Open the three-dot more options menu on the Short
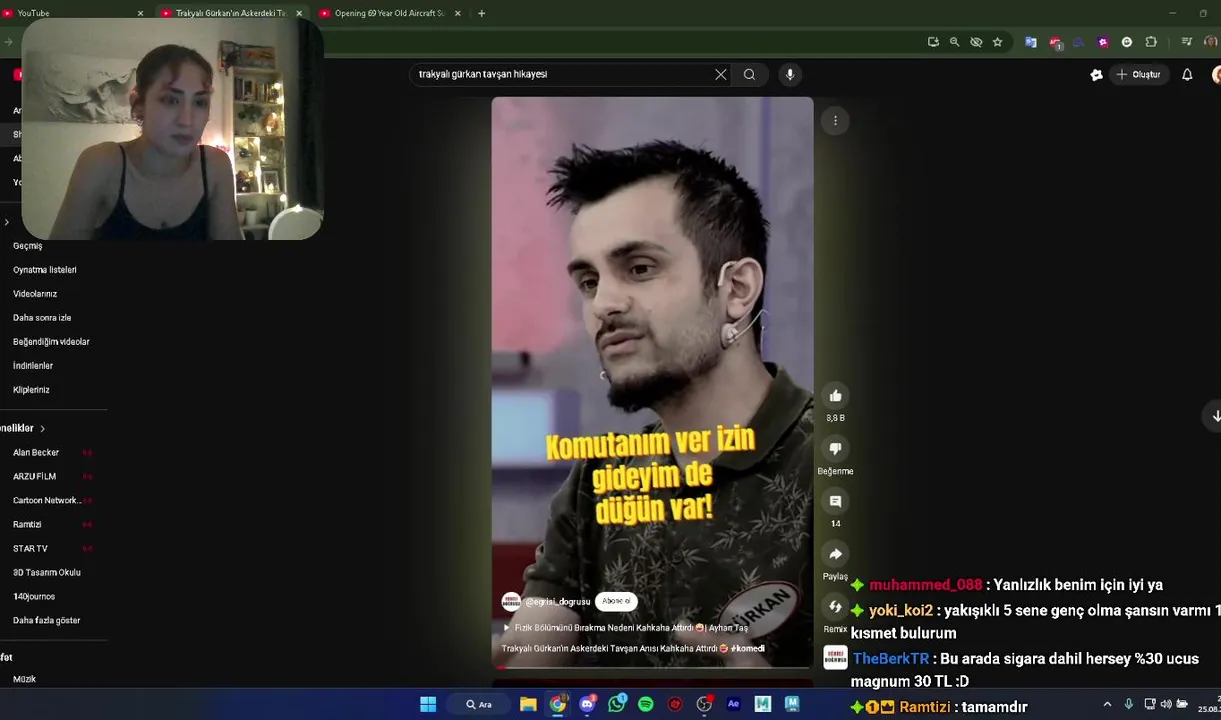 835,121
